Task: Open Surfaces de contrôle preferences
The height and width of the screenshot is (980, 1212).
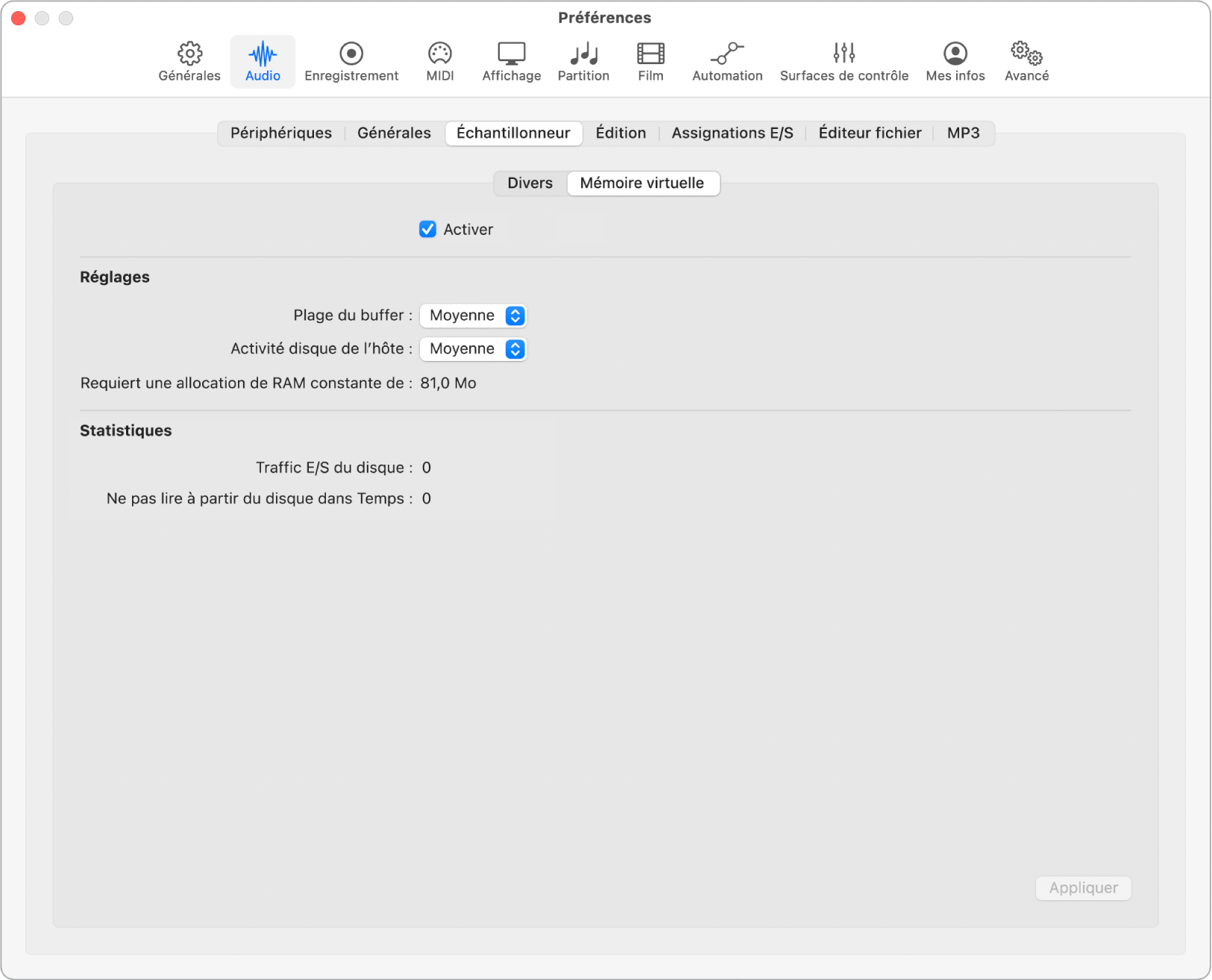Action: pyautogui.click(x=844, y=61)
